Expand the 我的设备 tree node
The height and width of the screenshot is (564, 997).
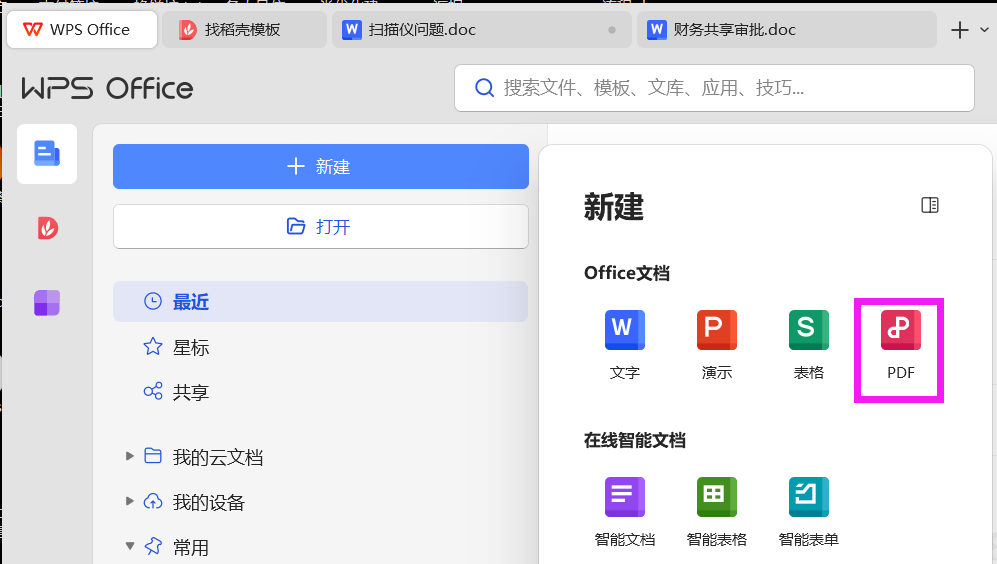(x=130, y=501)
